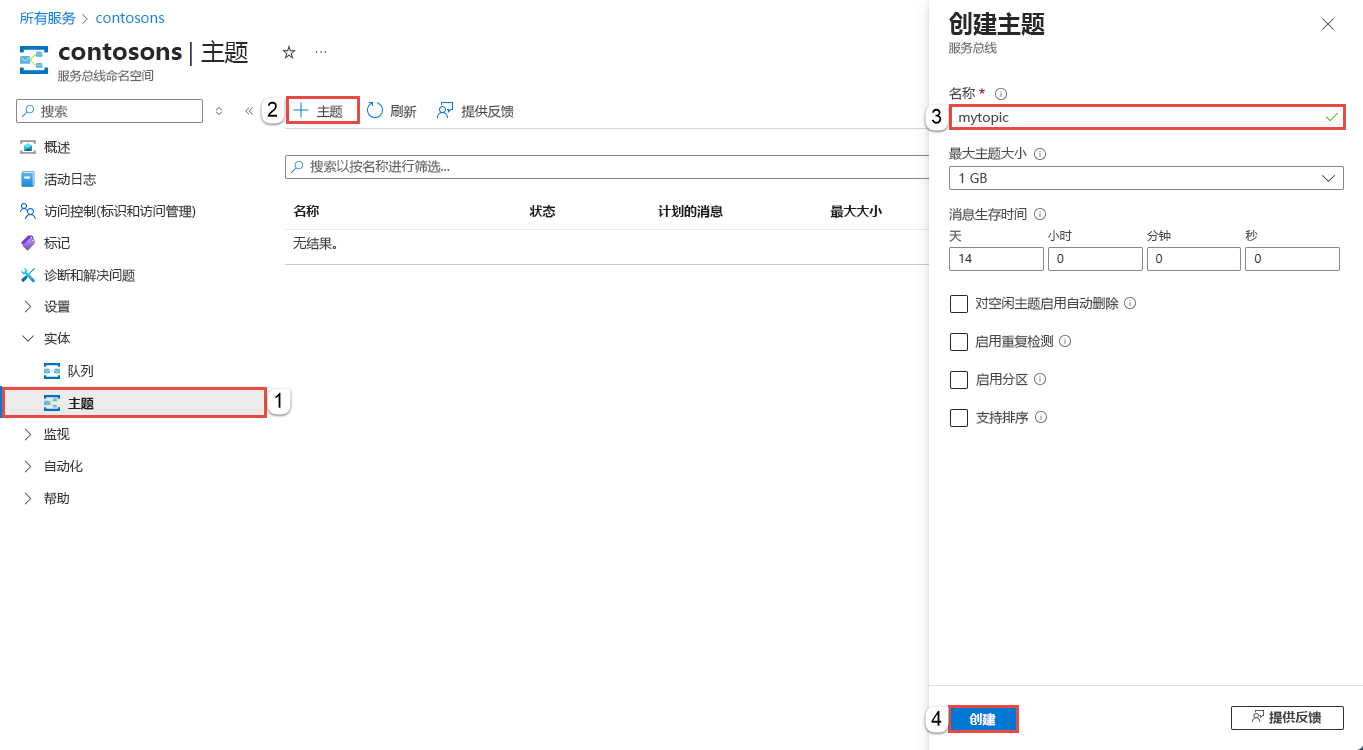This screenshot has height=750, width=1363.
Task: Click the up-down sort arrows next to search
Action: pos(219,111)
